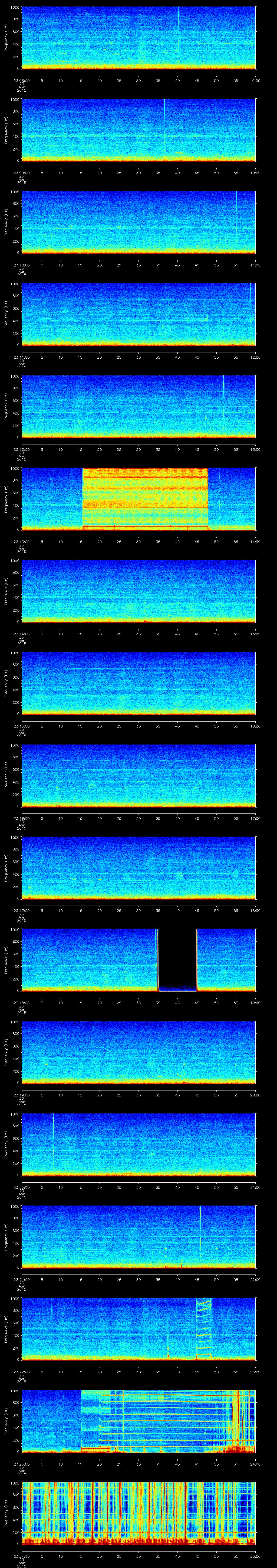Click the 23:20:00 start time label
The image size is (277, 1568).
pyautogui.click(x=21, y=1187)
